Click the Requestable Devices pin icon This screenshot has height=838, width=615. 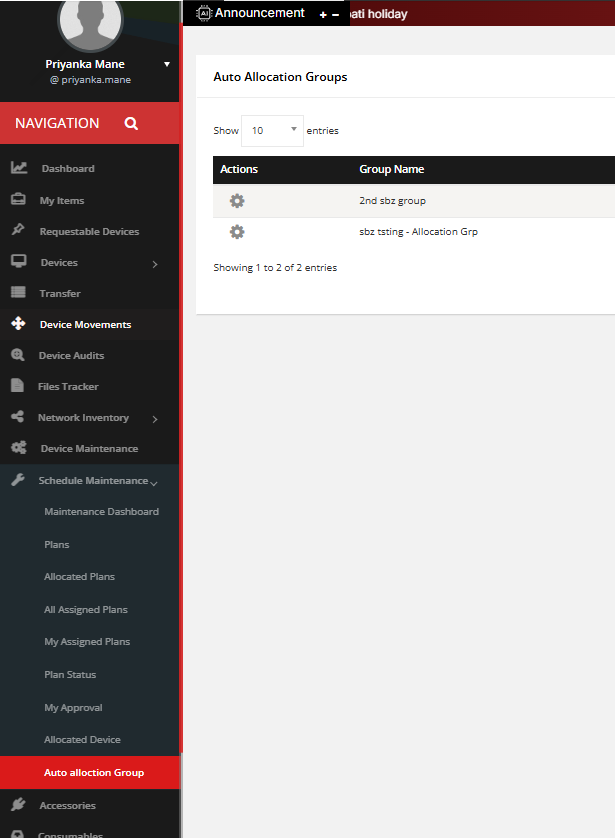point(18,231)
